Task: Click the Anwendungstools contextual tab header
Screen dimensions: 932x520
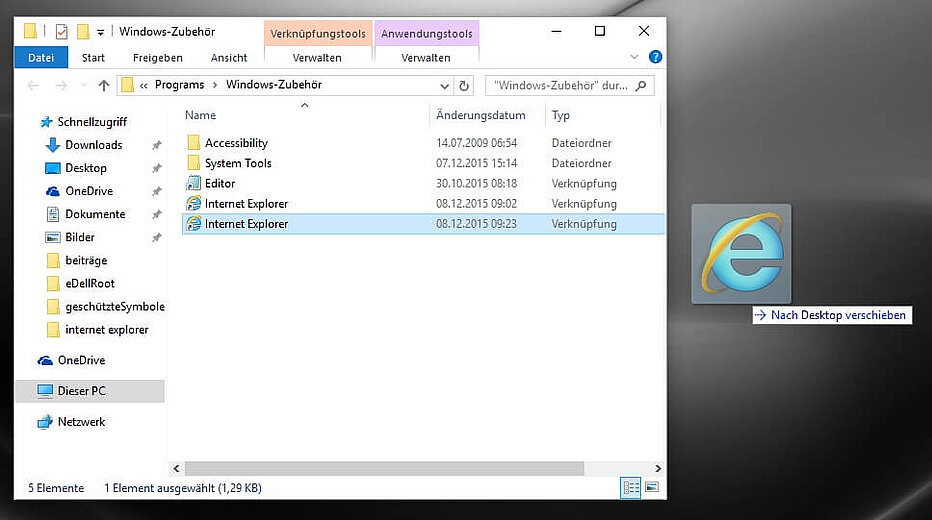Action: [x=427, y=34]
